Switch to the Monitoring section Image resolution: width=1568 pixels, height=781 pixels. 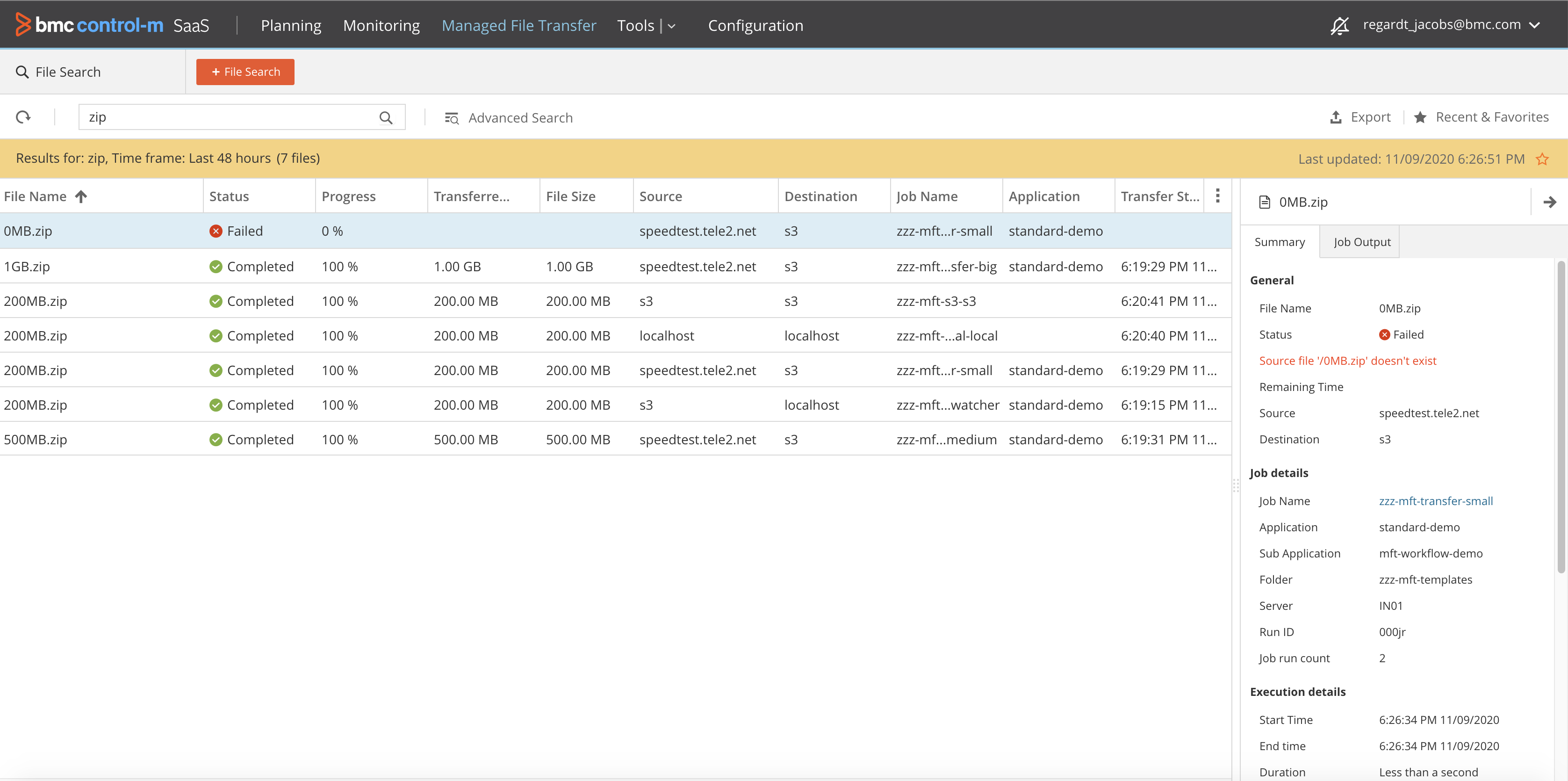[381, 26]
